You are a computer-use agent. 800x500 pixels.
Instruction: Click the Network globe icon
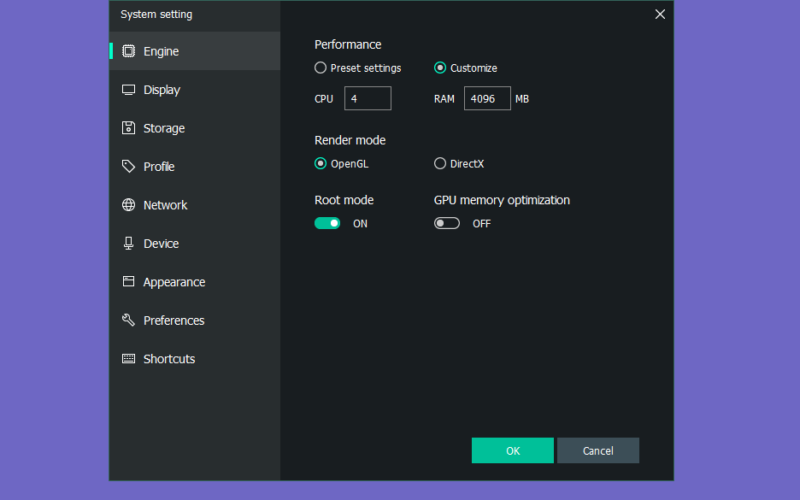[129, 205]
